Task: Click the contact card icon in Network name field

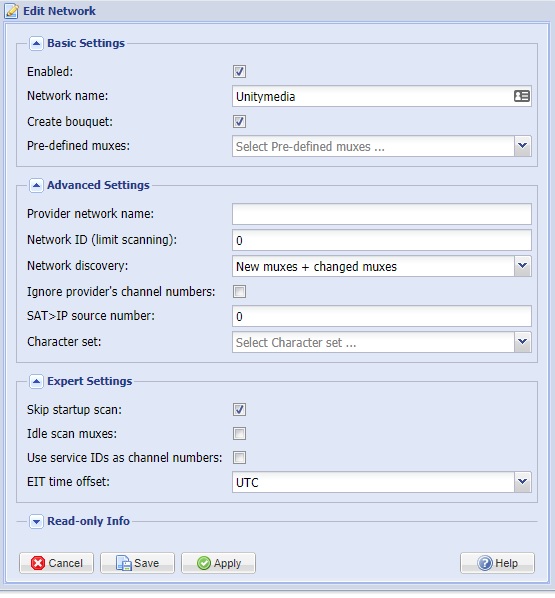Action: click(x=521, y=96)
